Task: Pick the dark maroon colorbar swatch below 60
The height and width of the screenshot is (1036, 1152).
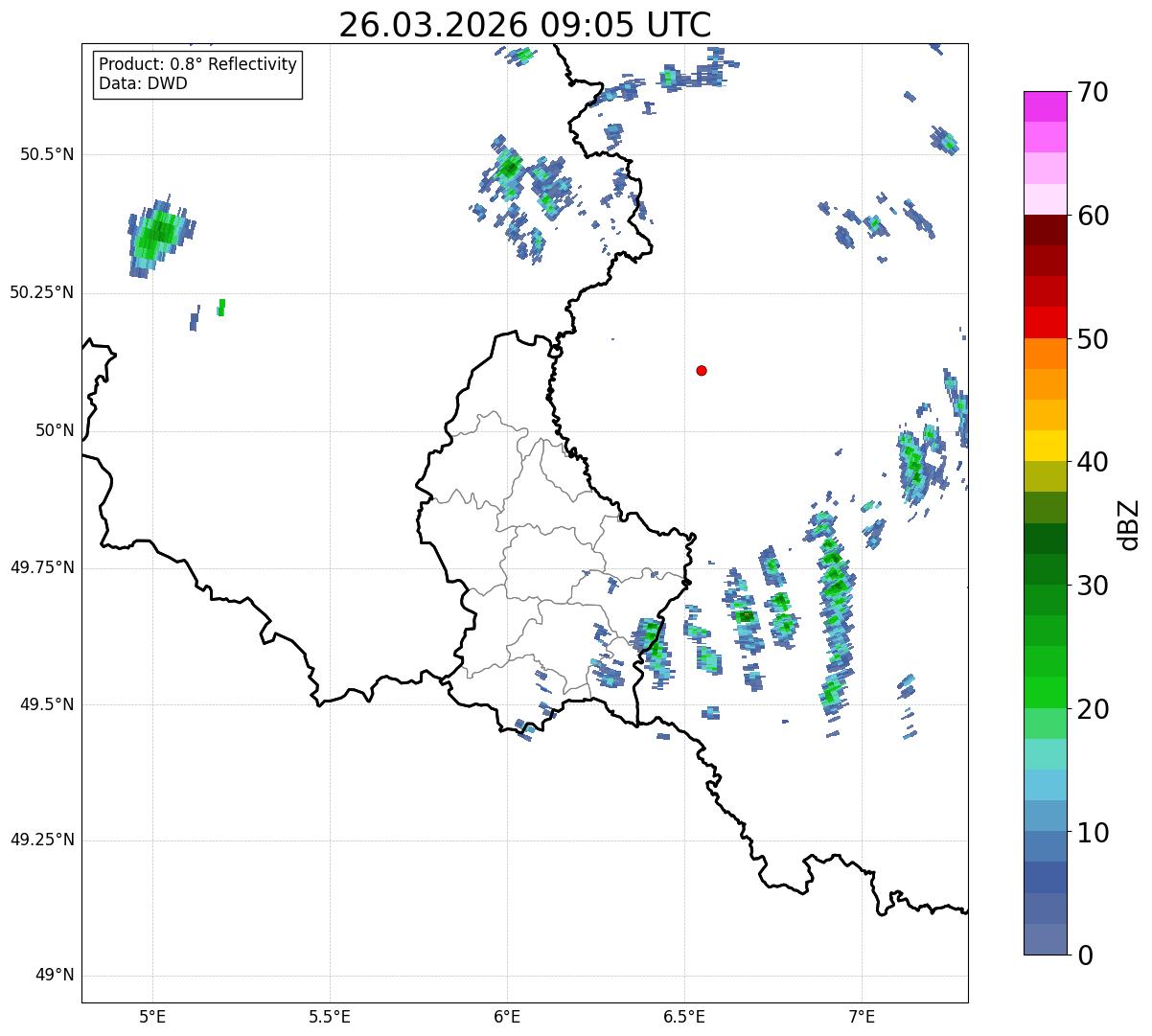Action: coord(1045,230)
